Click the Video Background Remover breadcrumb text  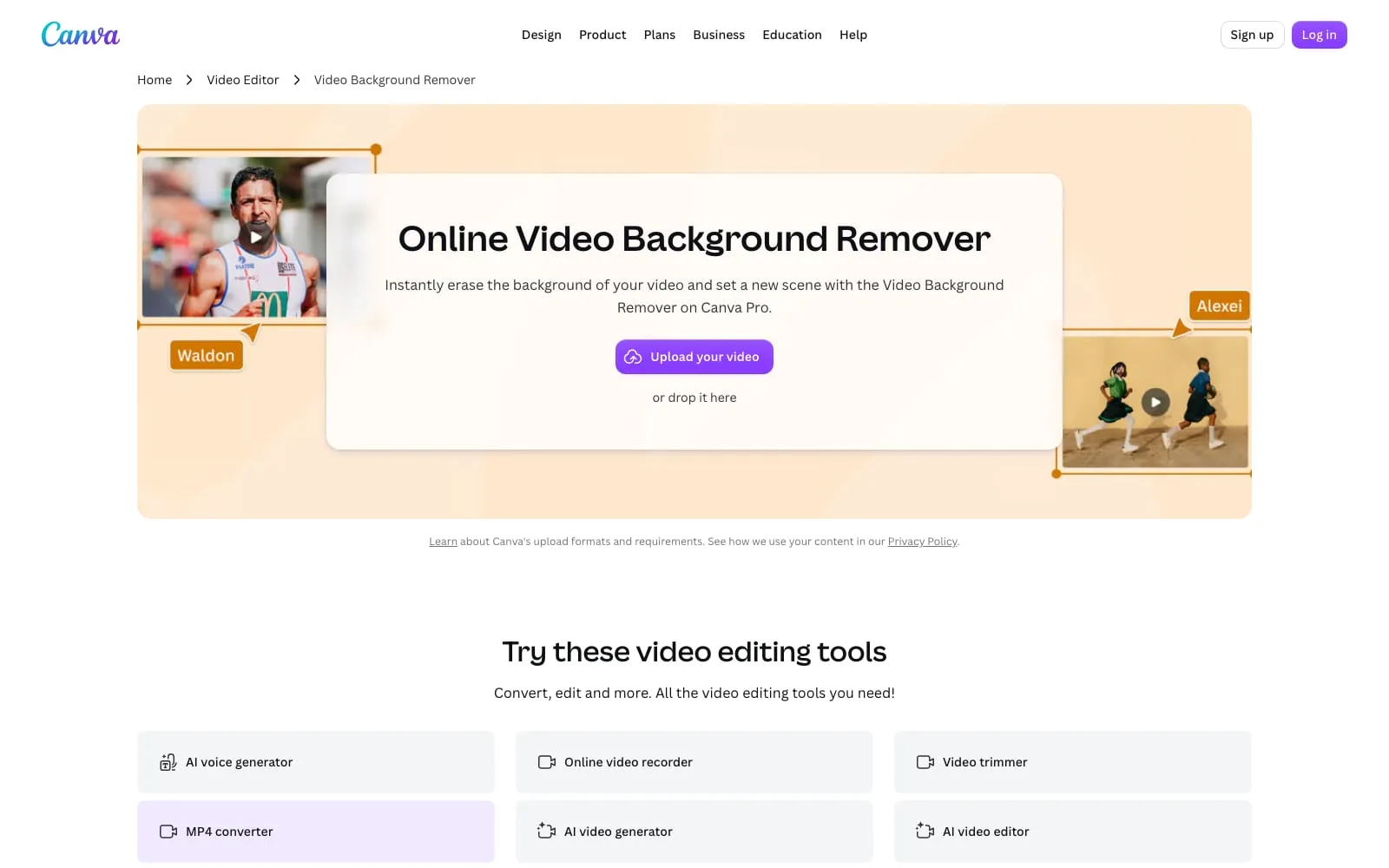(x=394, y=80)
